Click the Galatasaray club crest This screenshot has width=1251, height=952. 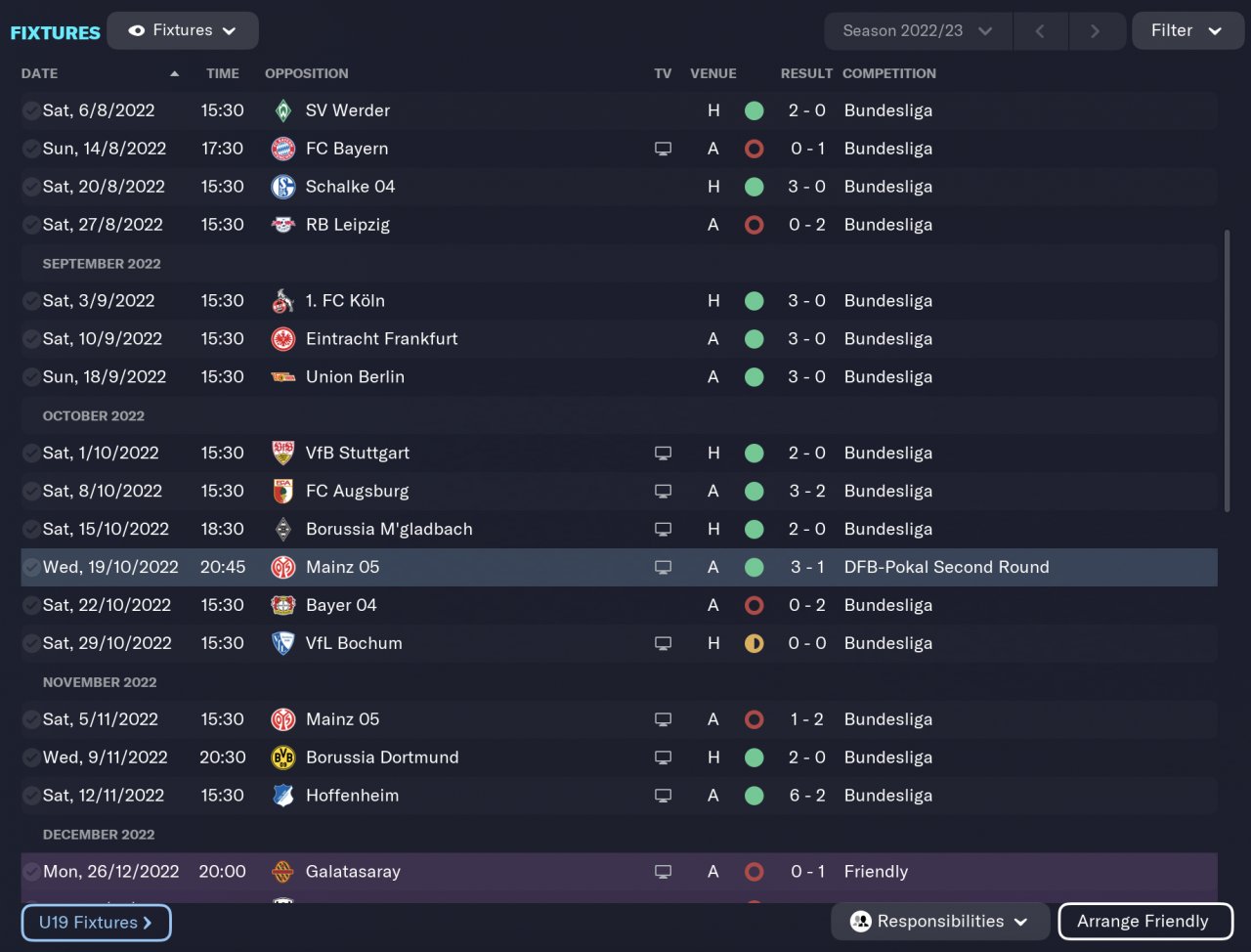click(x=282, y=872)
